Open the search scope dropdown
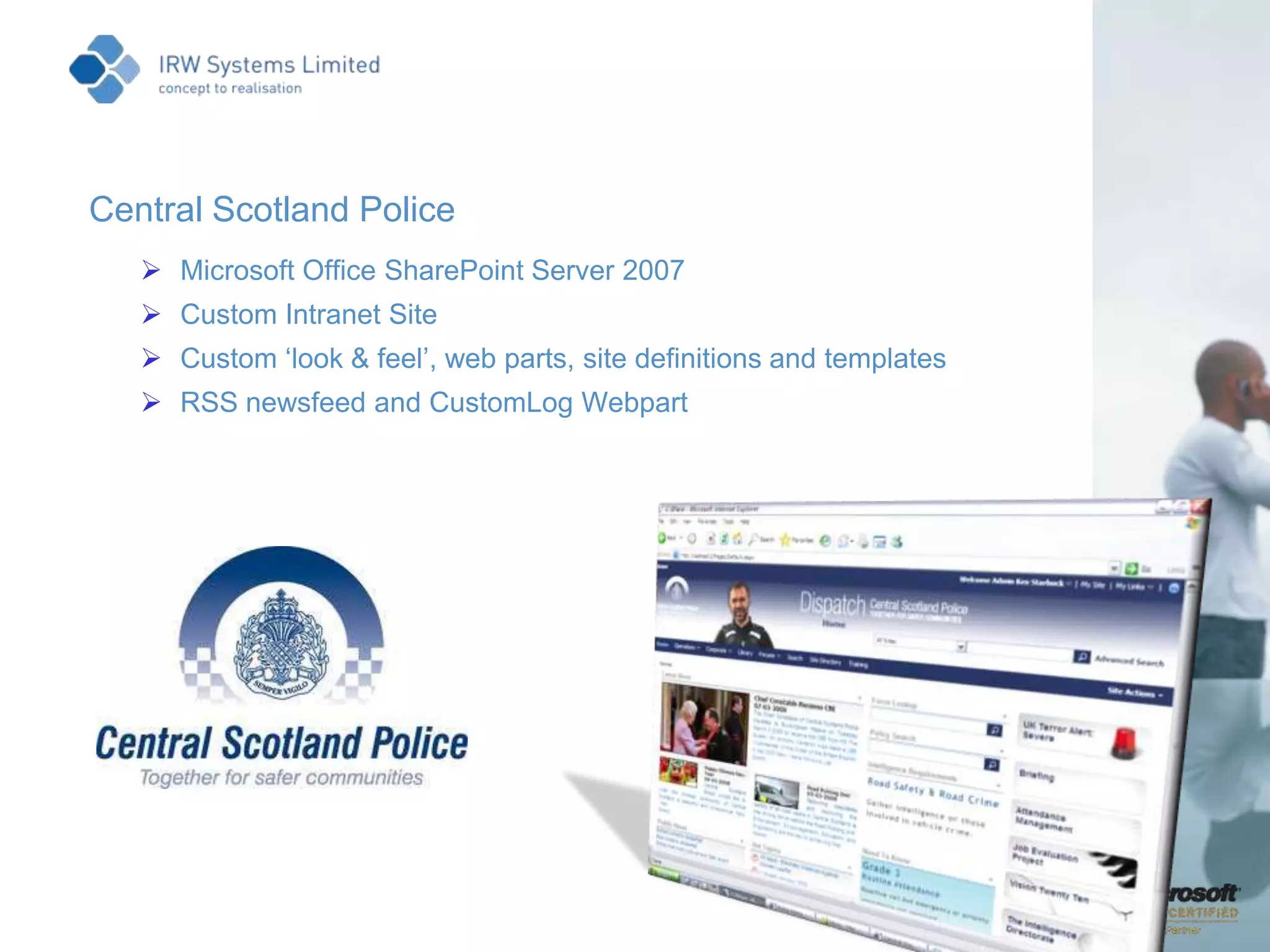Screen dimensions: 1270x952 coord(961,646)
